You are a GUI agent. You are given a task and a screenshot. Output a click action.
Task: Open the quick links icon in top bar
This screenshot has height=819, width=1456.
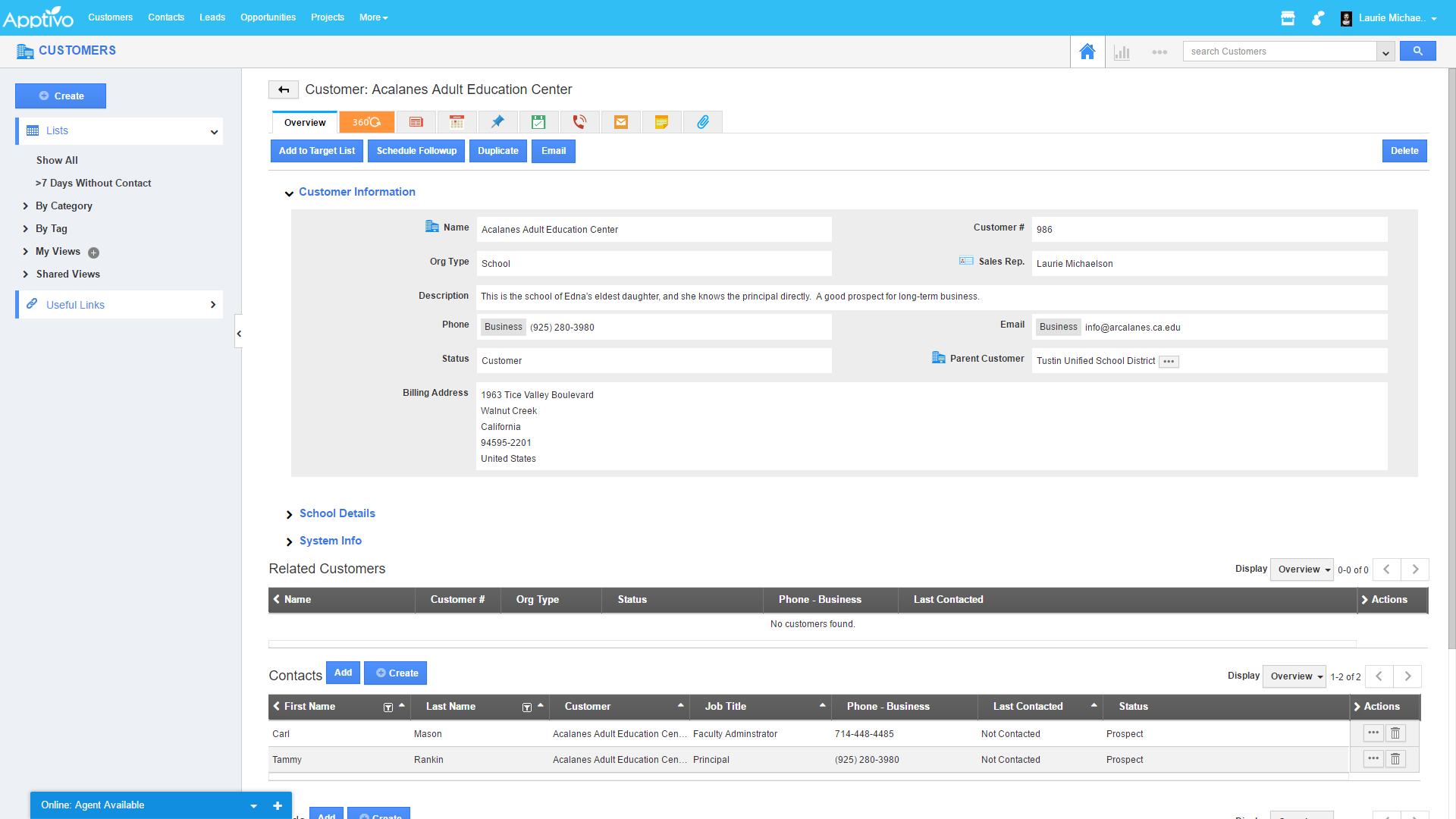(x=1318, y=18)
